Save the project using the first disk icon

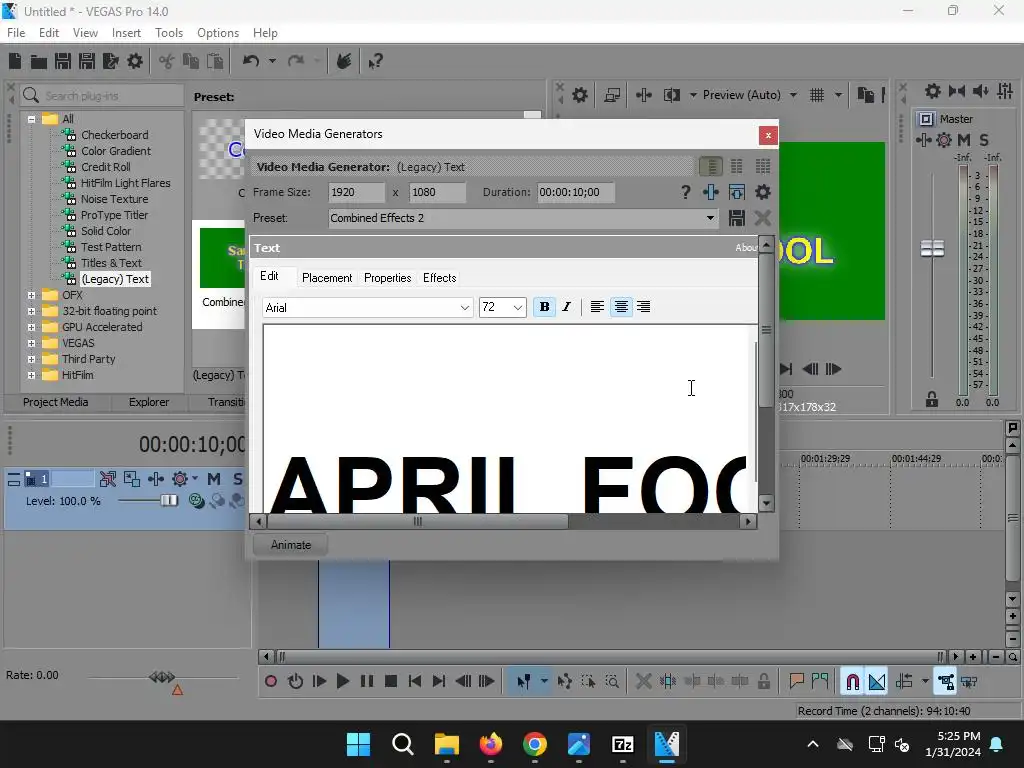63,61
